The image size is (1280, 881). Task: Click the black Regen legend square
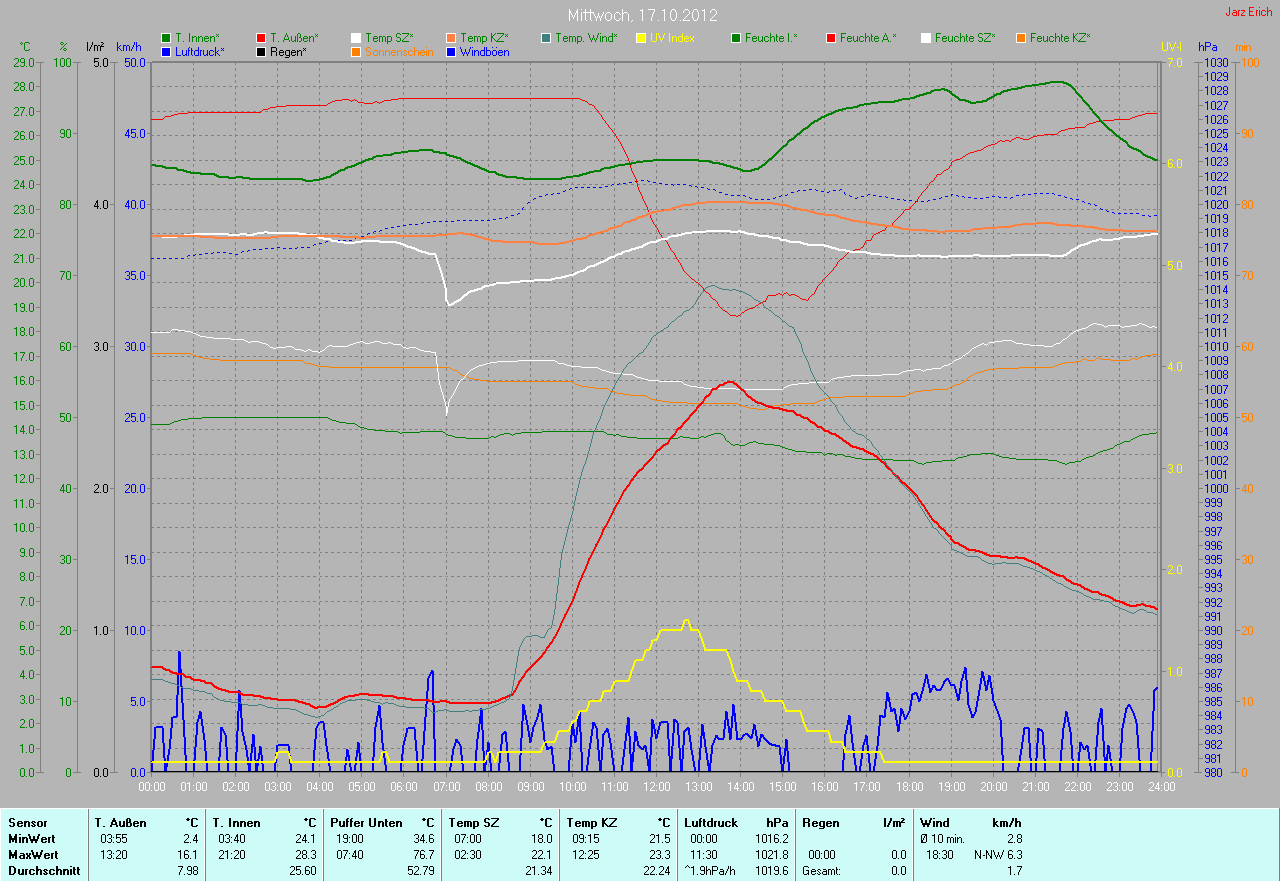pyautogui.click(x=261, y=51)
